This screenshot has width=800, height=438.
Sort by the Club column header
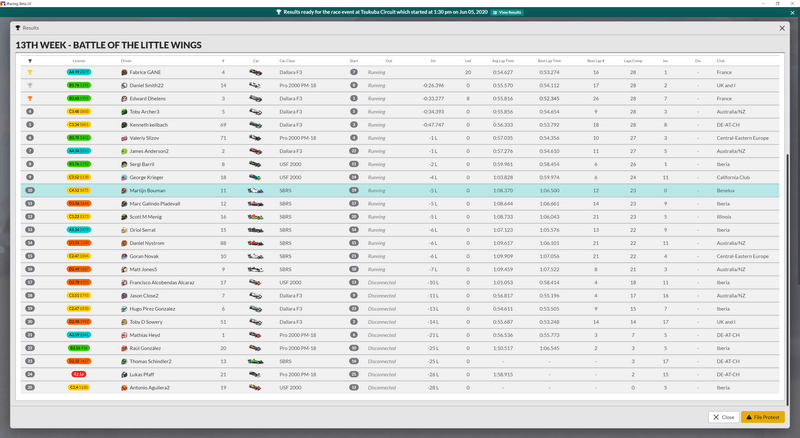[720, 61]
